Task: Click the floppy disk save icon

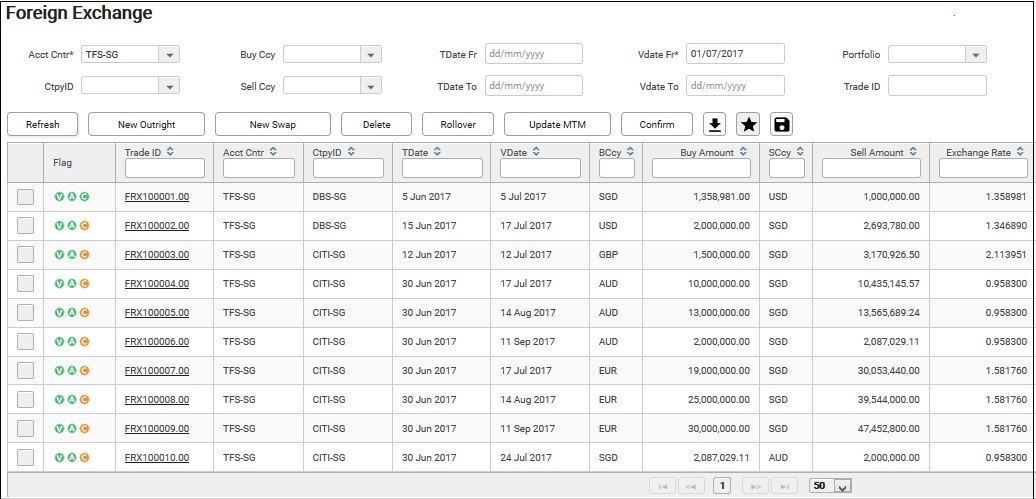Action: point(782,124)
